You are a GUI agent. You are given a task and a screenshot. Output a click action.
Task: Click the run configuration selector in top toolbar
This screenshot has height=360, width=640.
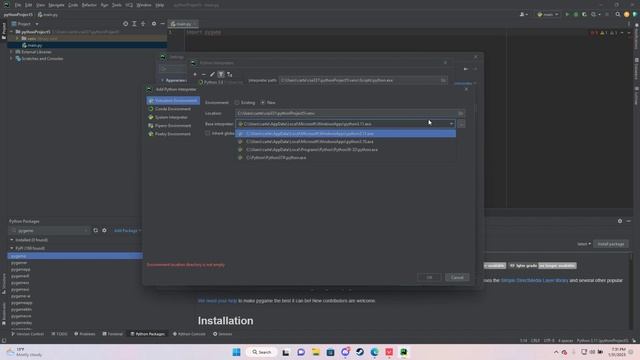point(547,14)
